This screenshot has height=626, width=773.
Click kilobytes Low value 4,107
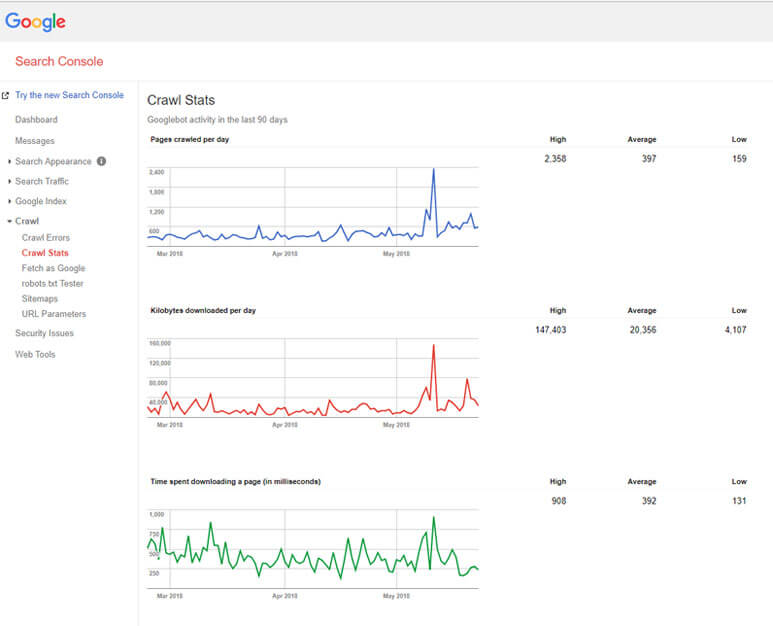736,330
